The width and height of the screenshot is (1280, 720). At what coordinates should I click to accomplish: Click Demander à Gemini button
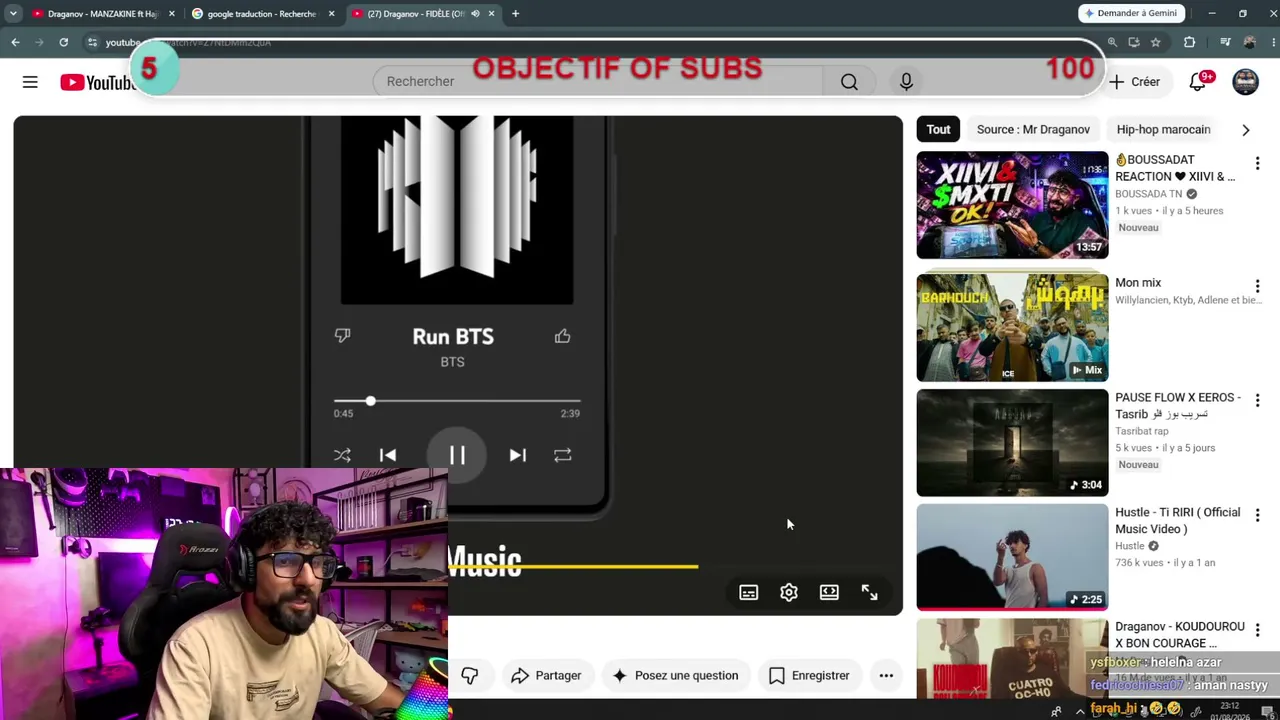click(1132, 13)
